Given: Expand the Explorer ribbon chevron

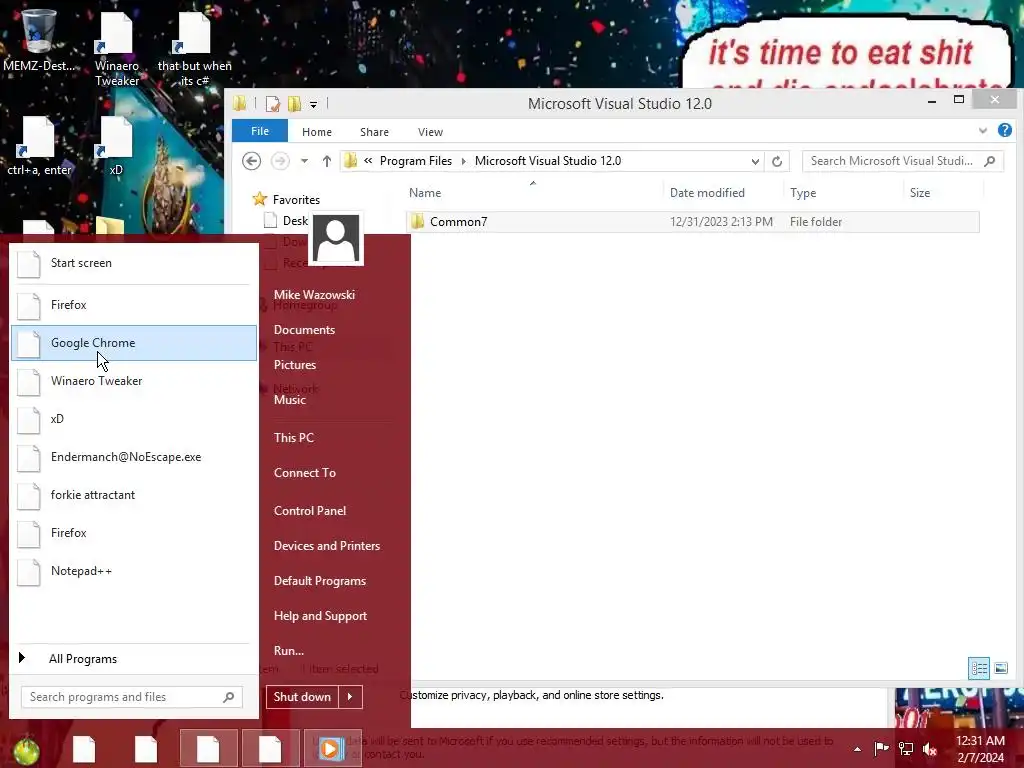Looking at the screenshot, I should click(983, 131).
